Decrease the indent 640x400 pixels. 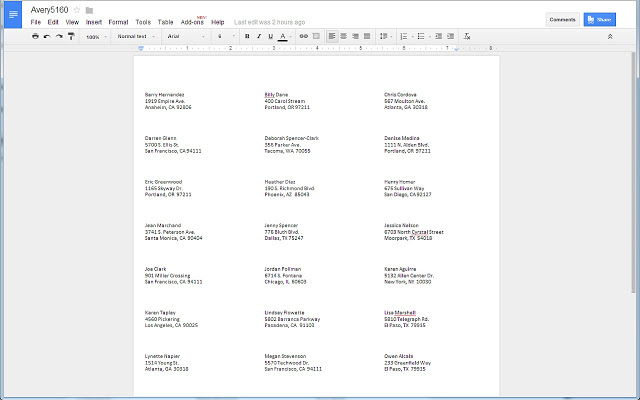pyautogui.click(x=438, y=36)
